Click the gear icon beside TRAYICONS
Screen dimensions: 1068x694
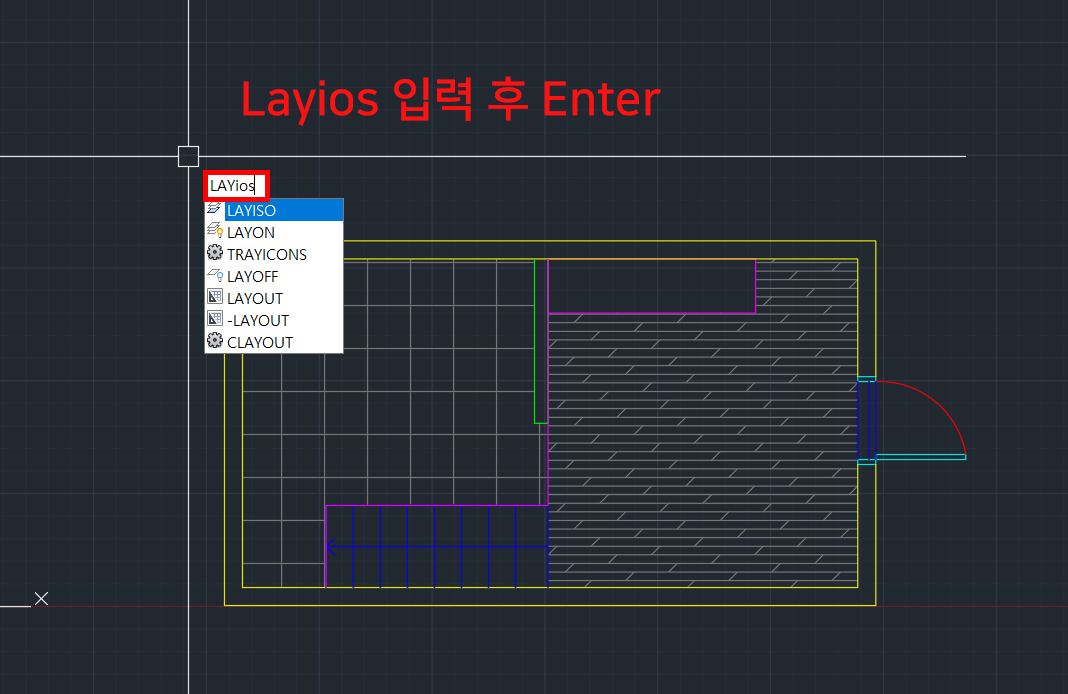point(215,253)
